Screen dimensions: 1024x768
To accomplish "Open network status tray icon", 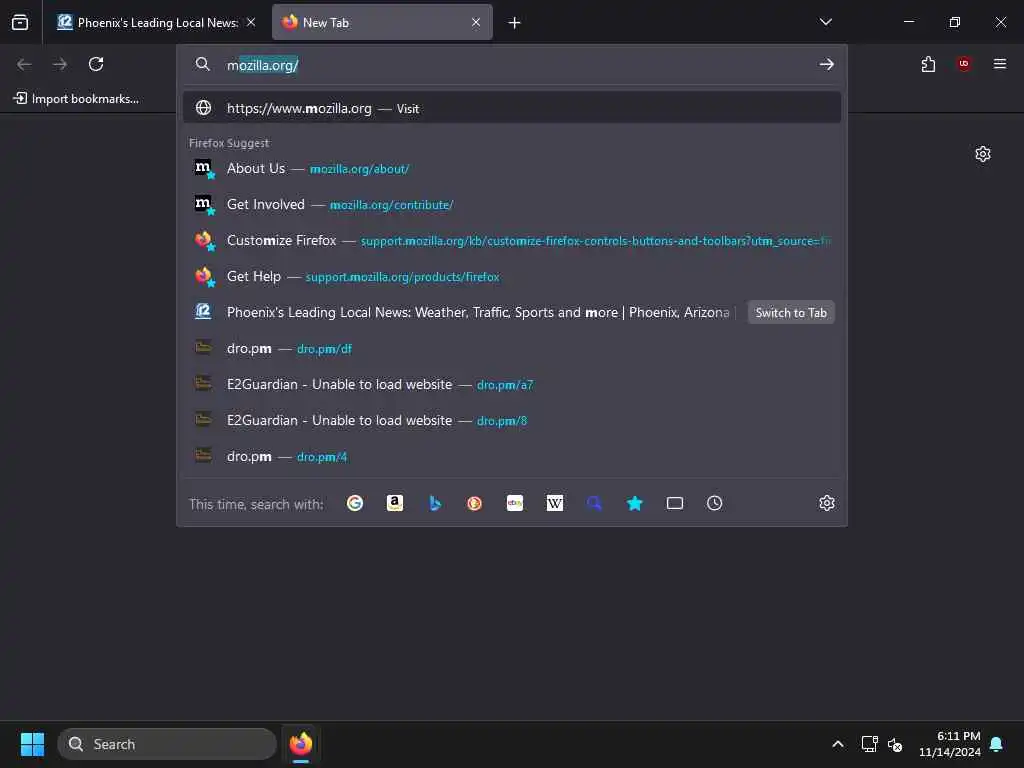I will [x=869, y=744].
